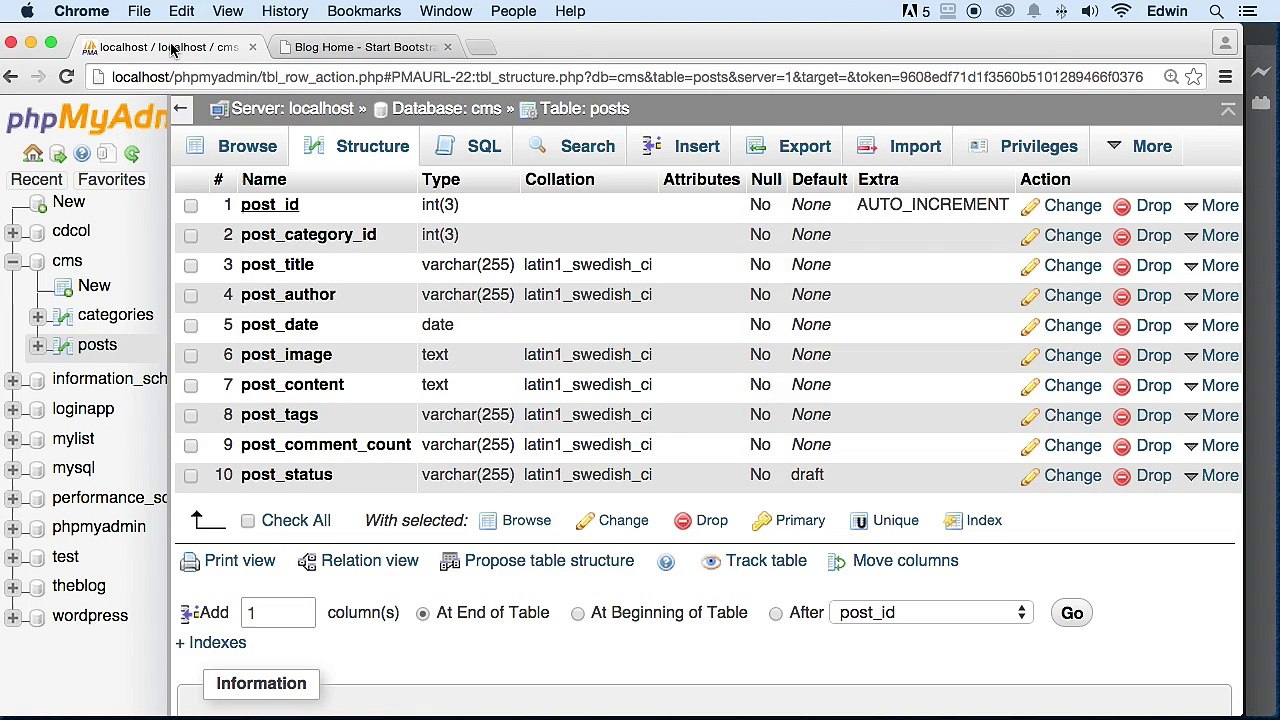Viewport: 1280px width, 720px height.
Task: Enable the Check All checkbox
Action: 248,521
